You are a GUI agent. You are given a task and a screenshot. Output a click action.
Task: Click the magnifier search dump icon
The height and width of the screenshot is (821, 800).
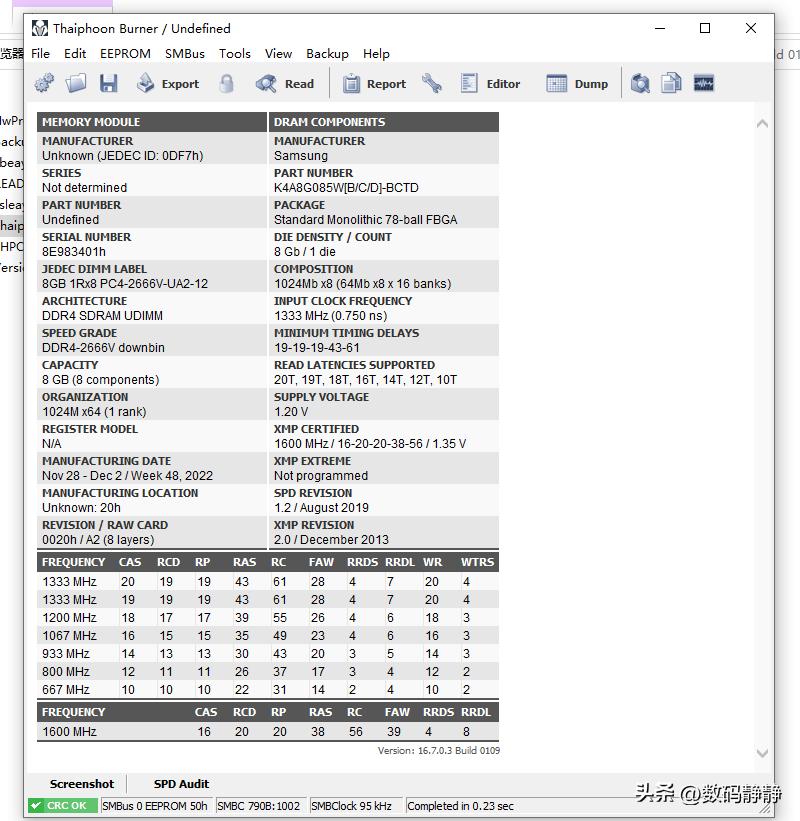(x=640, y=84)
